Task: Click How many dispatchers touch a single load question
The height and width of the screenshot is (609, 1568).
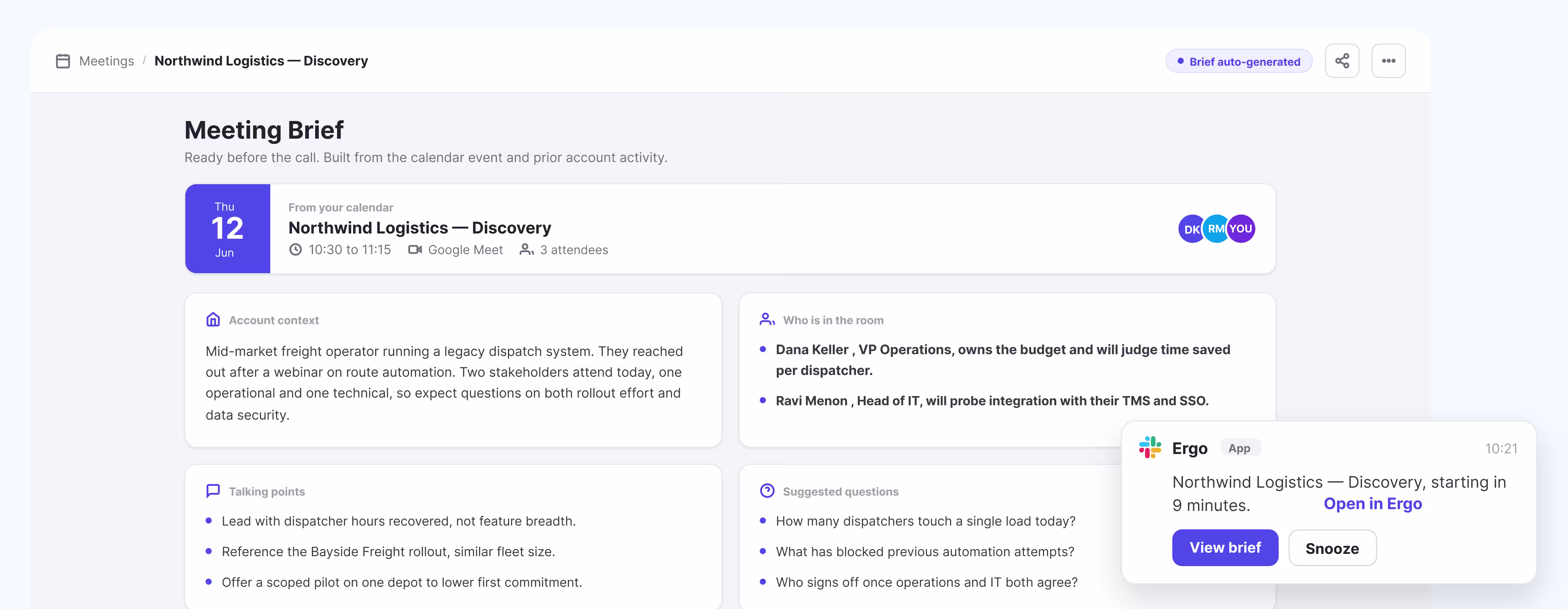Action: (926, 521)
